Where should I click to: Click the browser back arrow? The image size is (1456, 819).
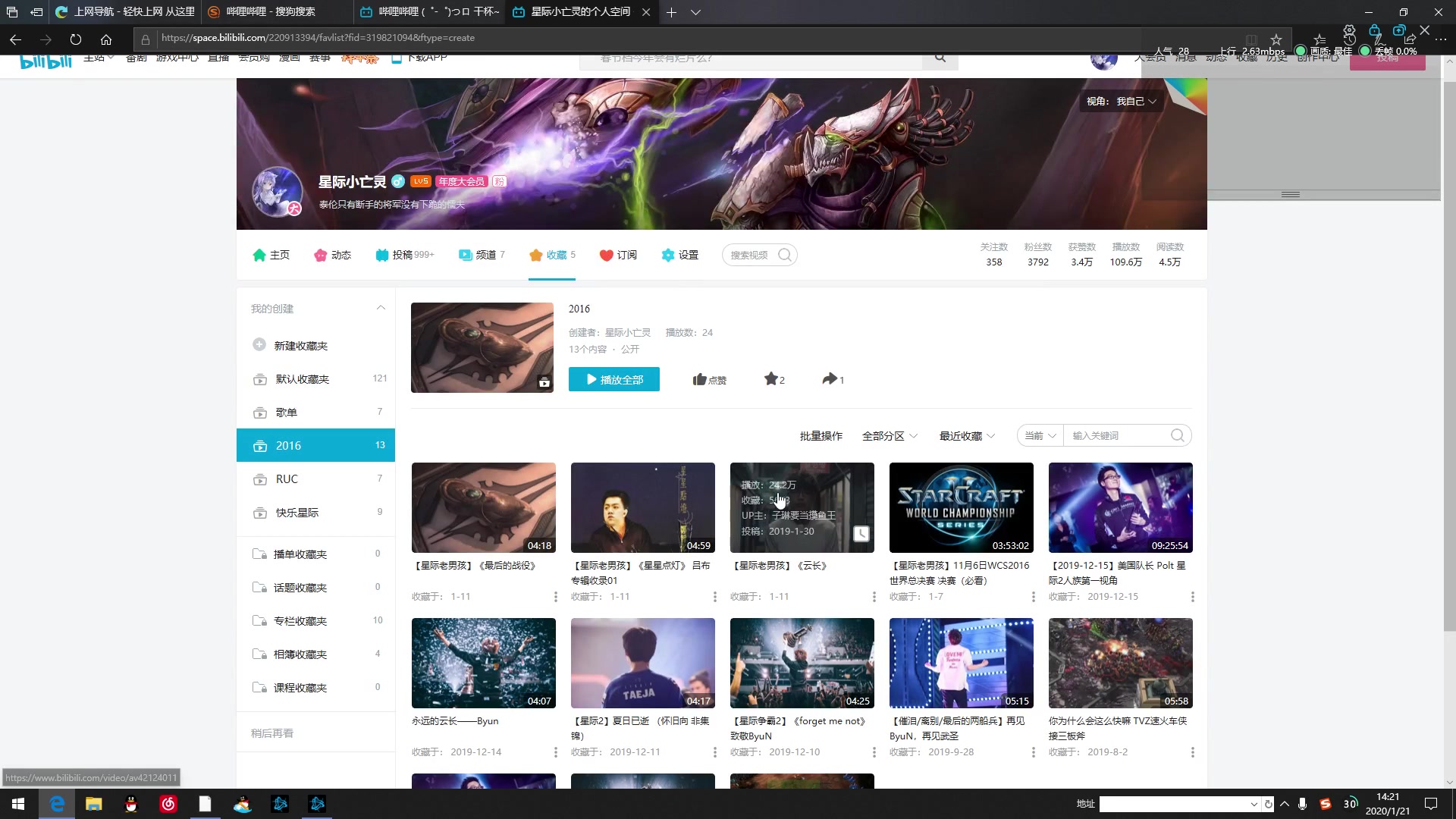click(x=15, y=39)
